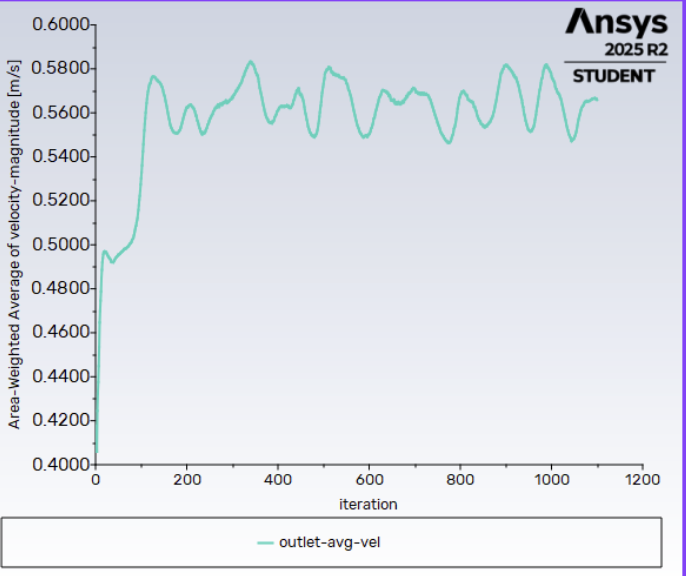Click the STUDENT license label
The width and height of the screenshot is (686, 576).
tap(614, 76)
